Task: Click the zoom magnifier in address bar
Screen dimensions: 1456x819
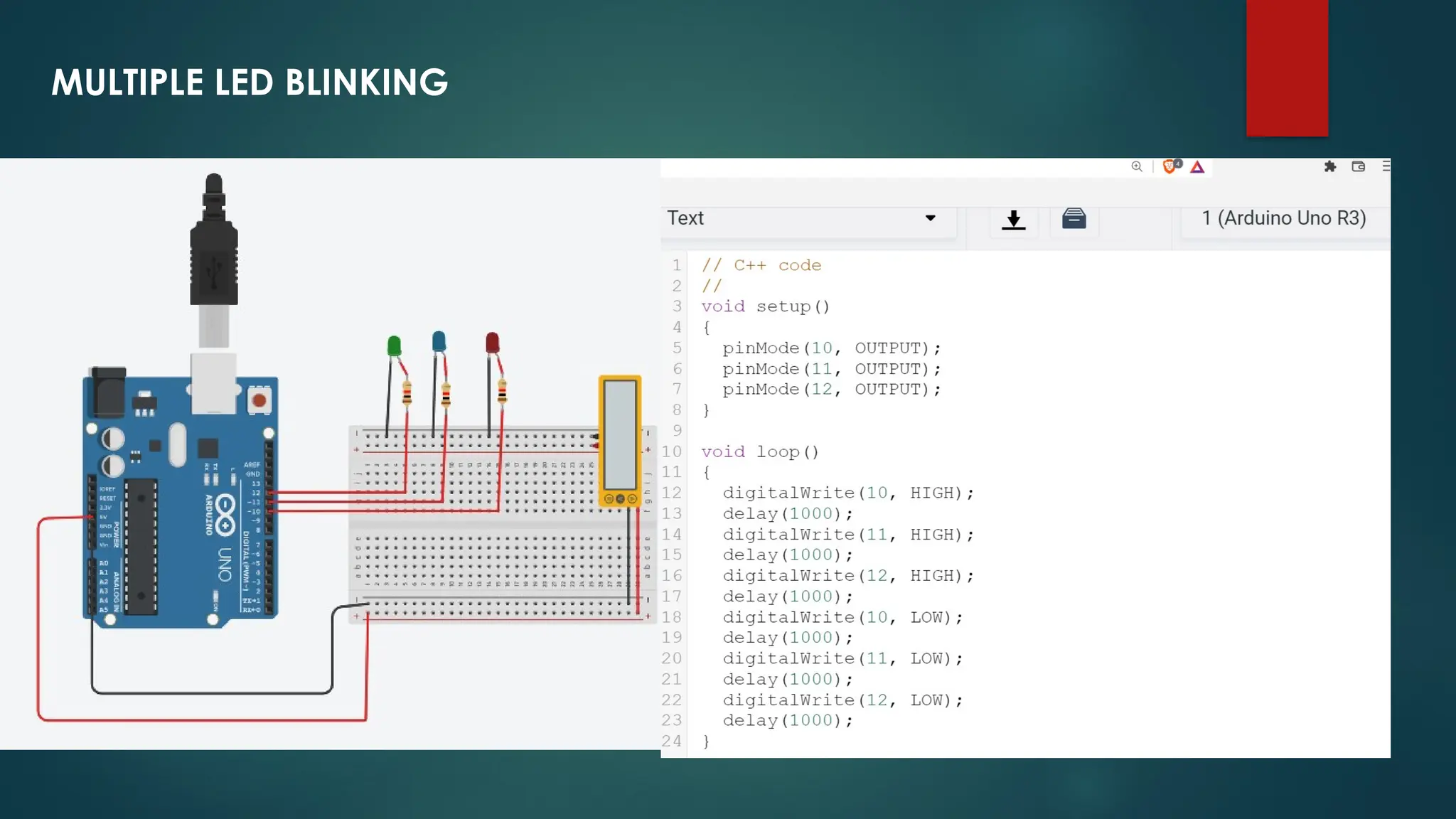Action: click(1137, 166)
